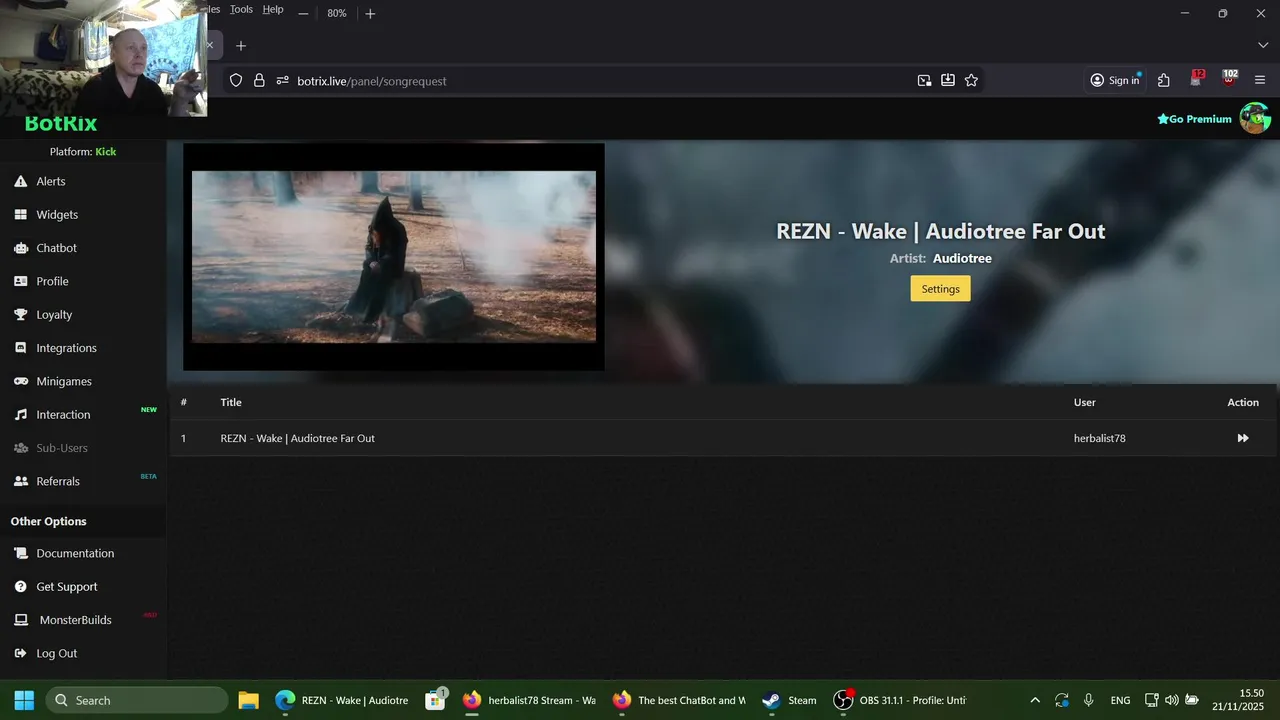1280x720 pixels.
Task: Open Documentation under Other Options
Action: (x=75, y=553)
